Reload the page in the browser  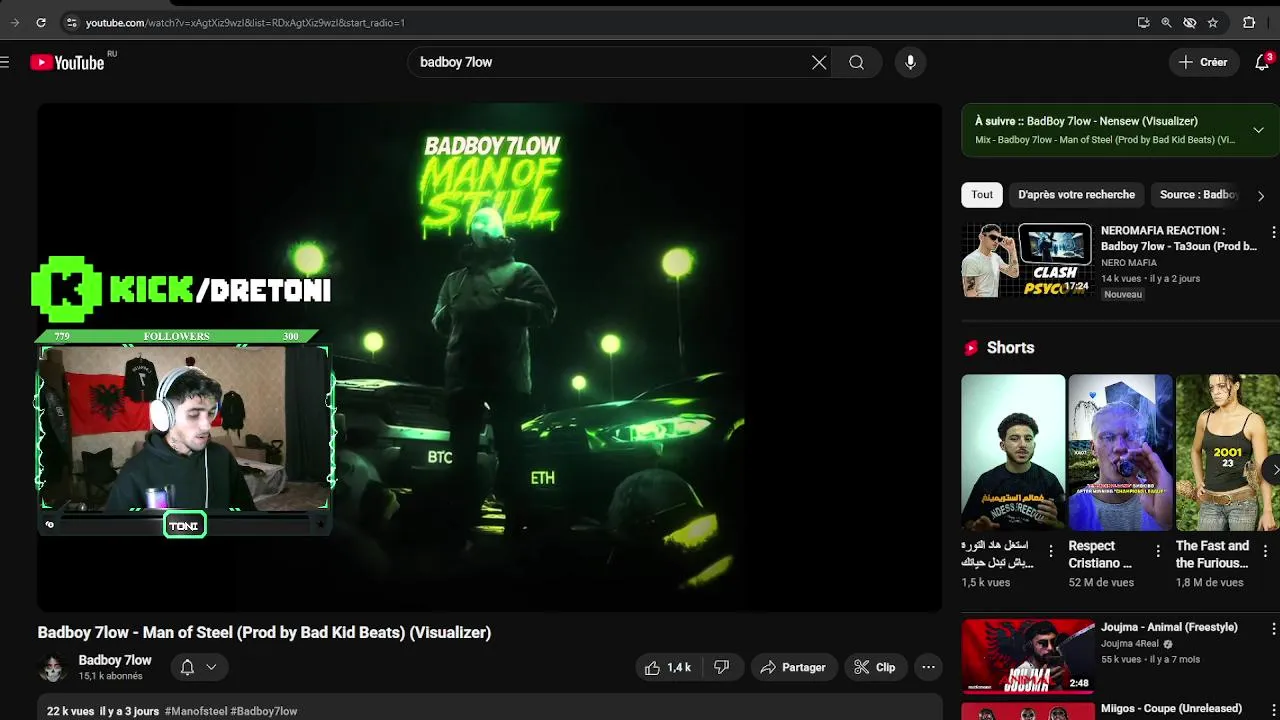pyautogui.click(x=41, y=22)
